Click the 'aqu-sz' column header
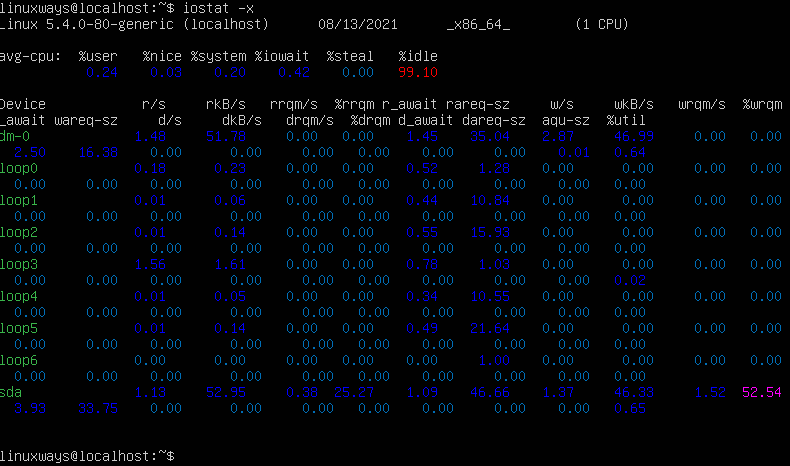 (566, 121)
